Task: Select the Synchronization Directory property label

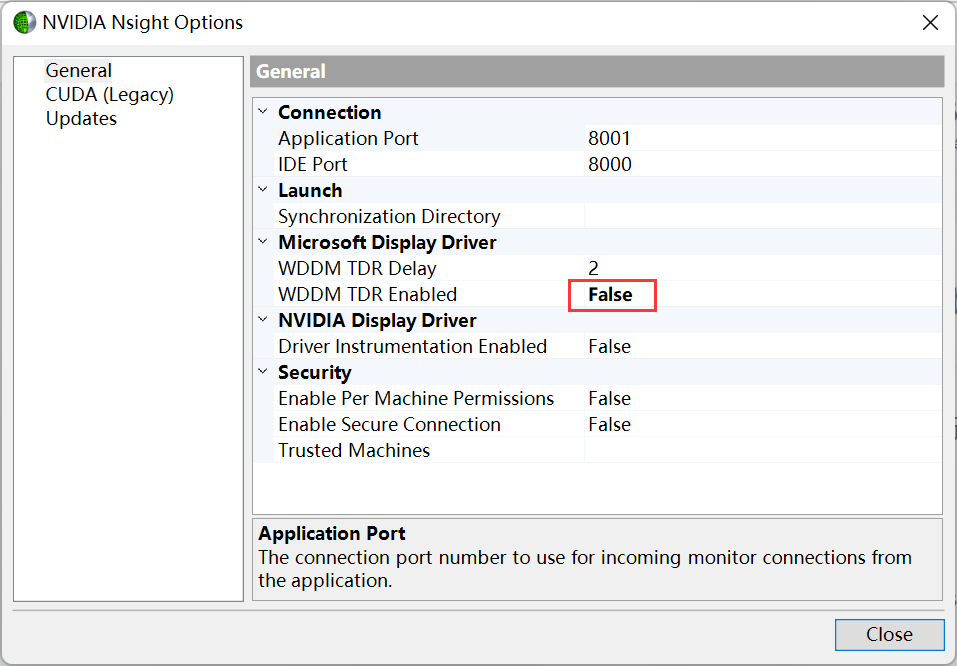Action: tap(389, 217)
